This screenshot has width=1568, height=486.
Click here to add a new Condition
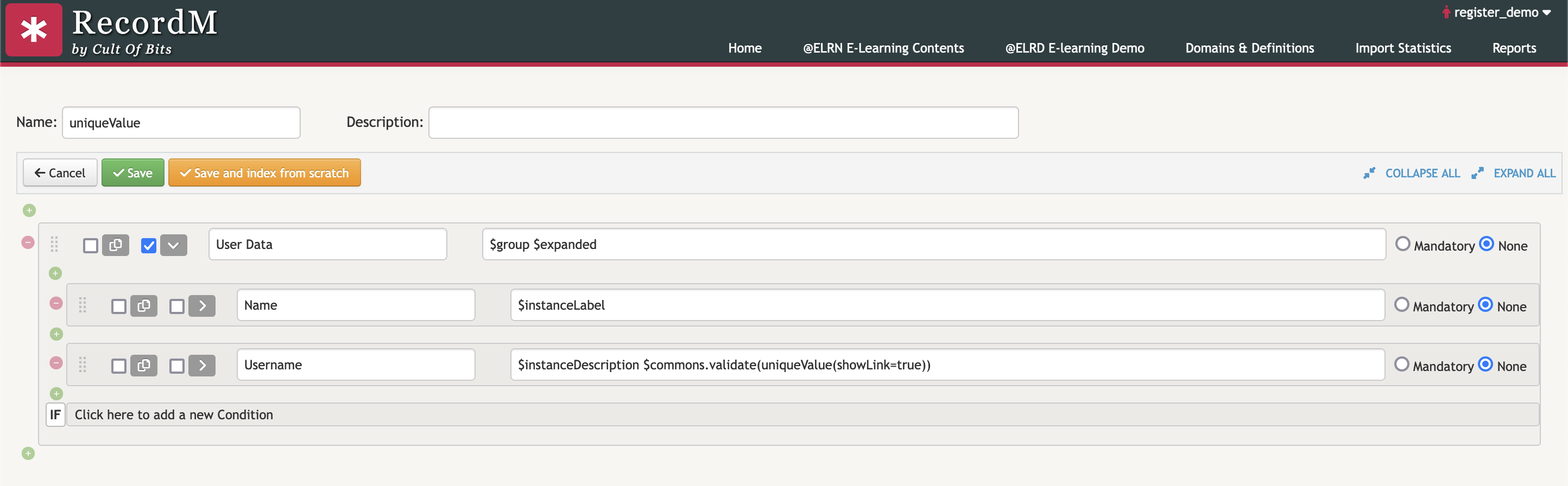(x=802, y=415)
